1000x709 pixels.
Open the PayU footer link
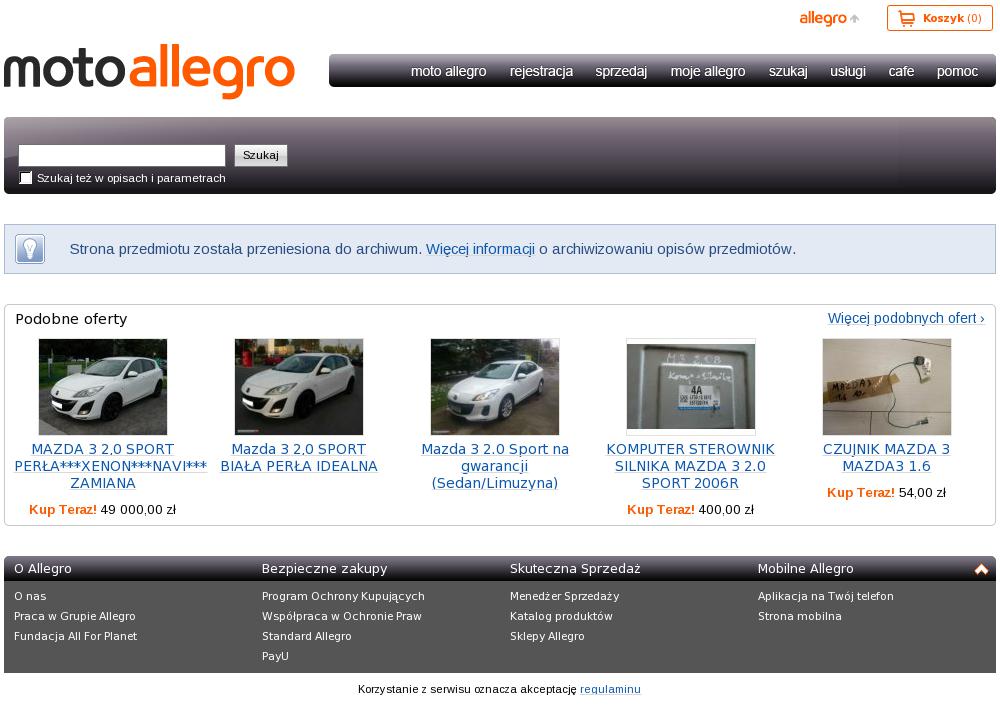pos(276,656)
